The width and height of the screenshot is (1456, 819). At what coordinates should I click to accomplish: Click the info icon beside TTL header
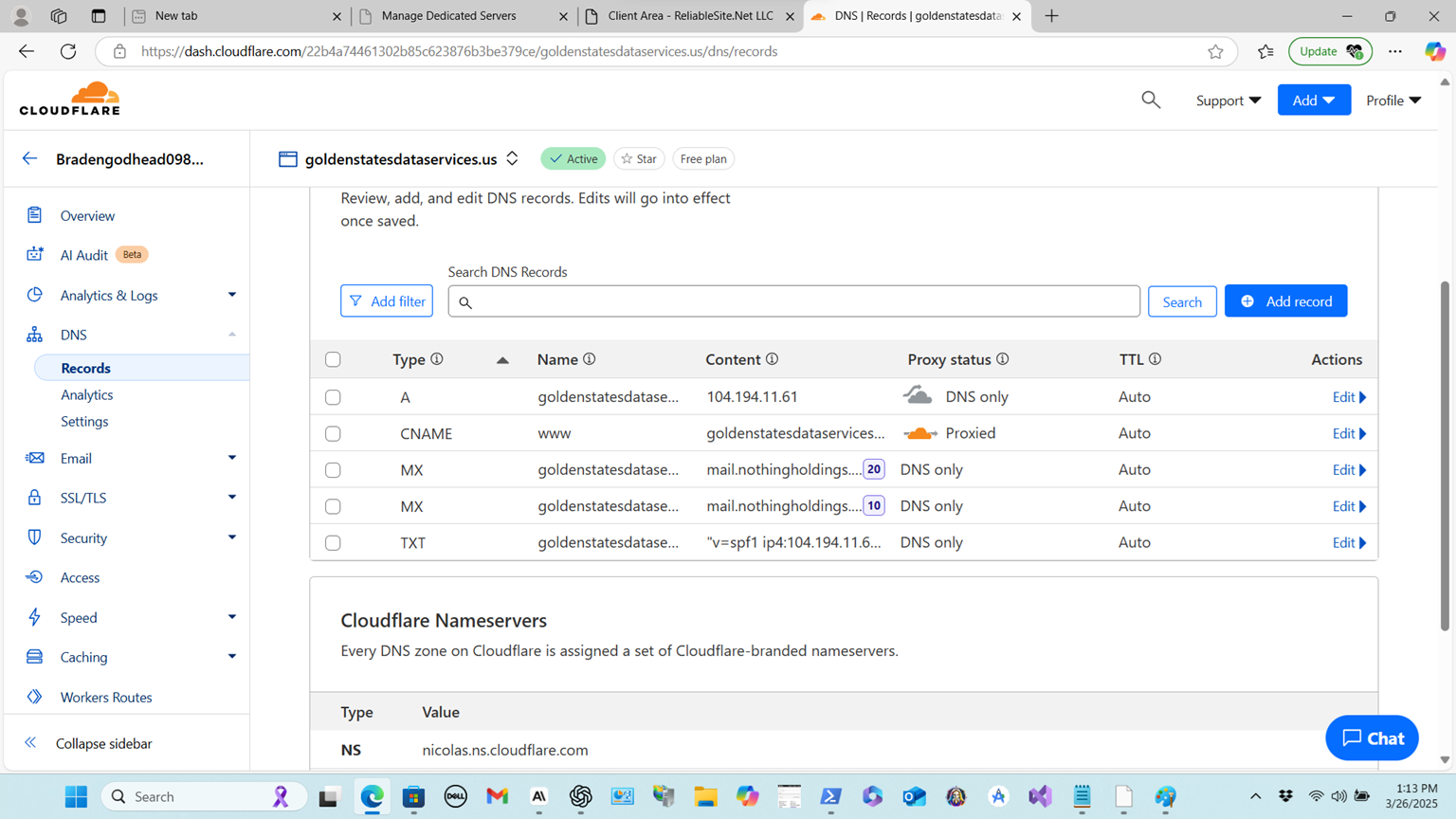[1156, 359]
